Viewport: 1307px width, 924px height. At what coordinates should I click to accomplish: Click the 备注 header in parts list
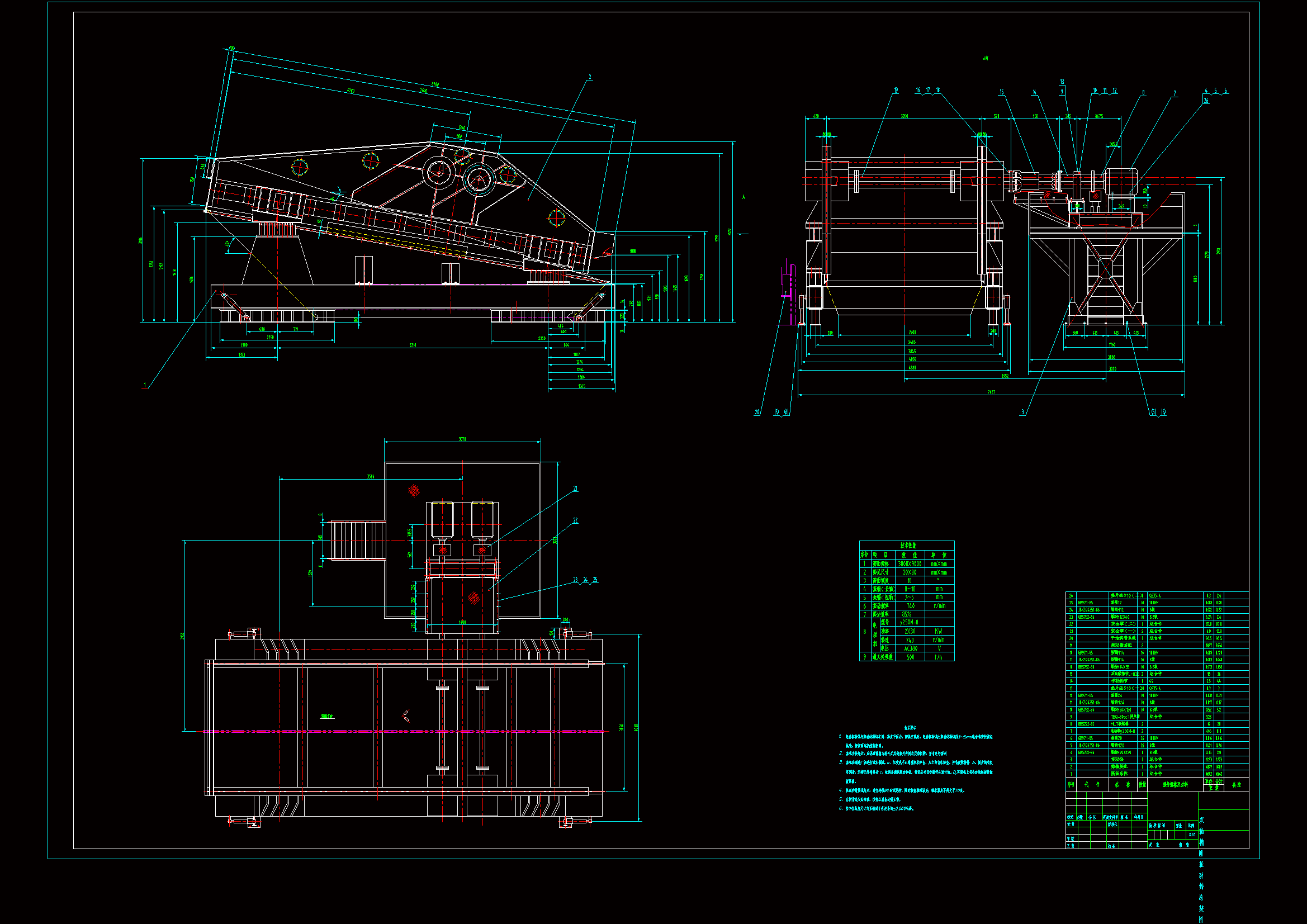pyautogui.click(x=1236, y=784)
